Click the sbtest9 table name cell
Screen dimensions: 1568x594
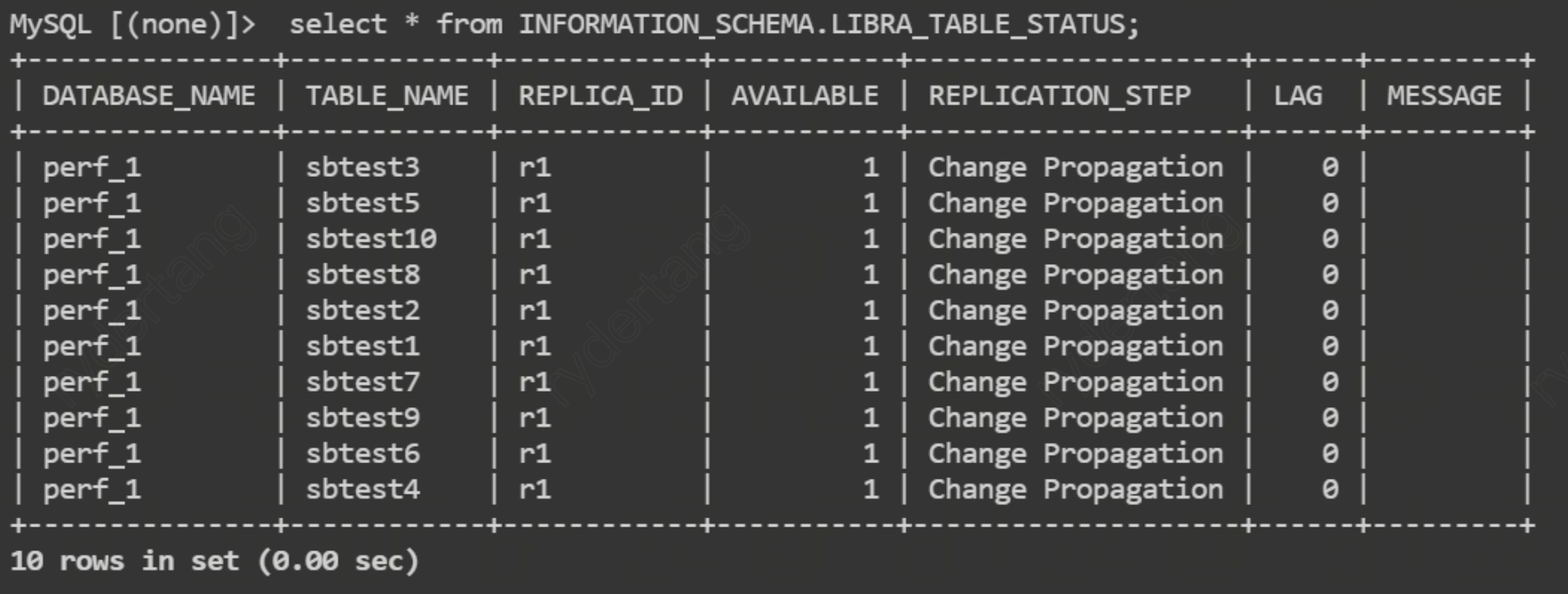coord(363,418)
